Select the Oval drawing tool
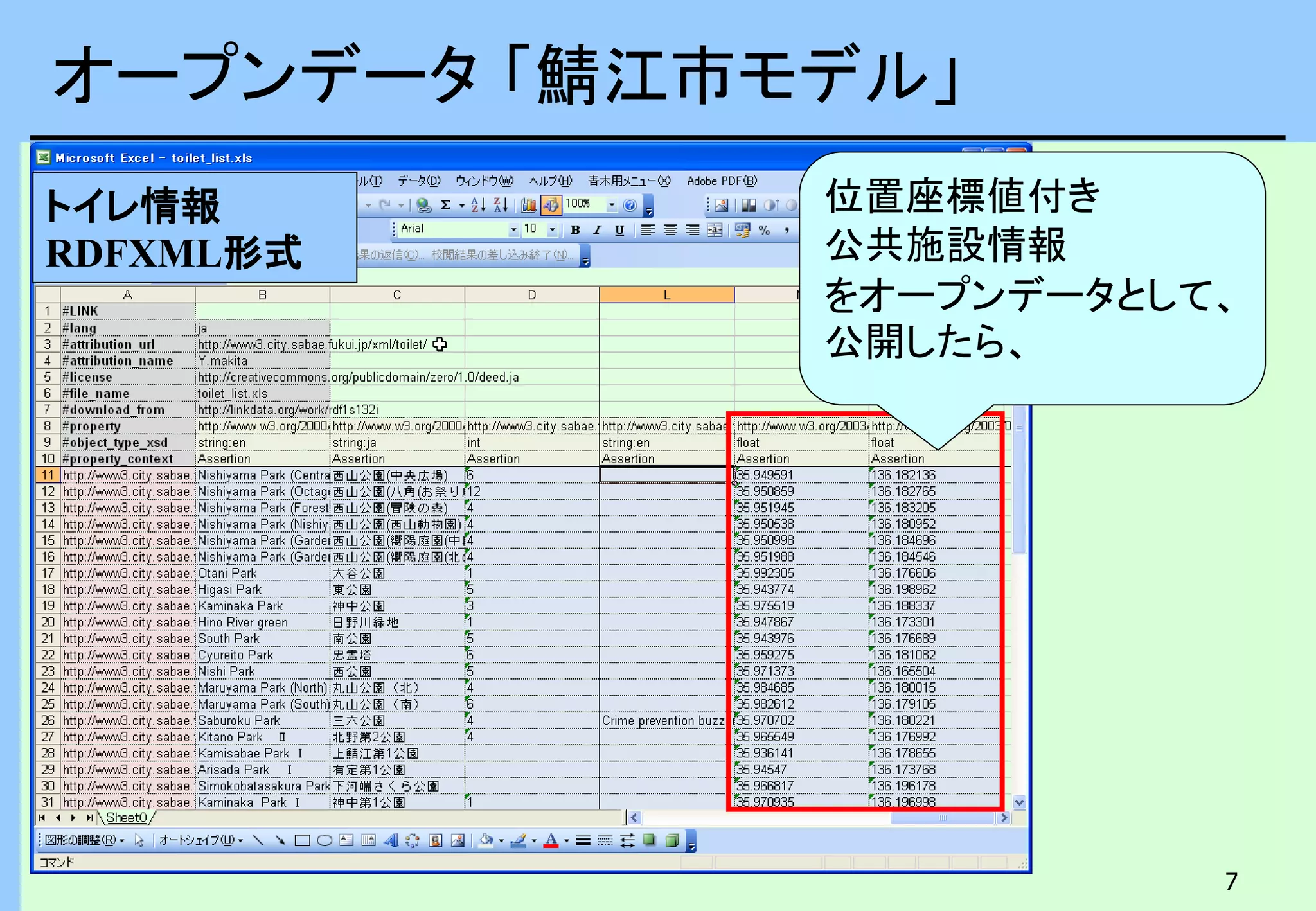This screenshot has height=911, width=1316. tap(325, 840)
